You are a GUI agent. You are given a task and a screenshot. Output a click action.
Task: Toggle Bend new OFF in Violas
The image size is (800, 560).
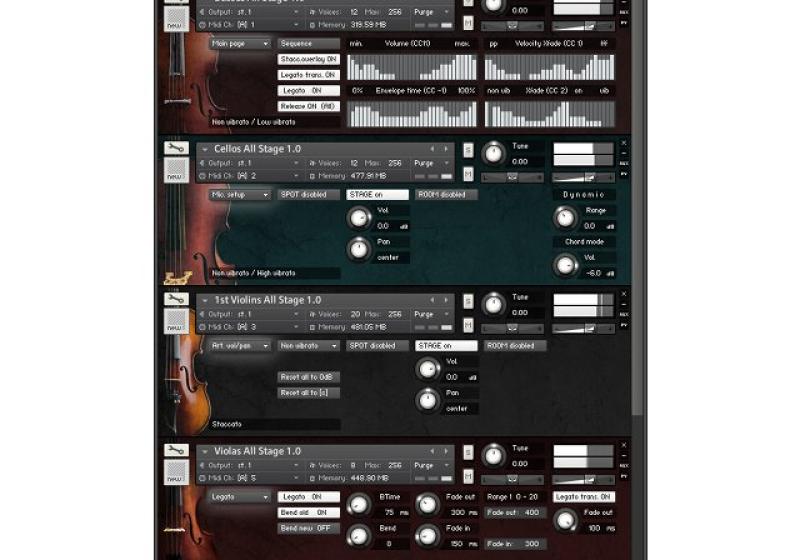(x=309, y=528)
